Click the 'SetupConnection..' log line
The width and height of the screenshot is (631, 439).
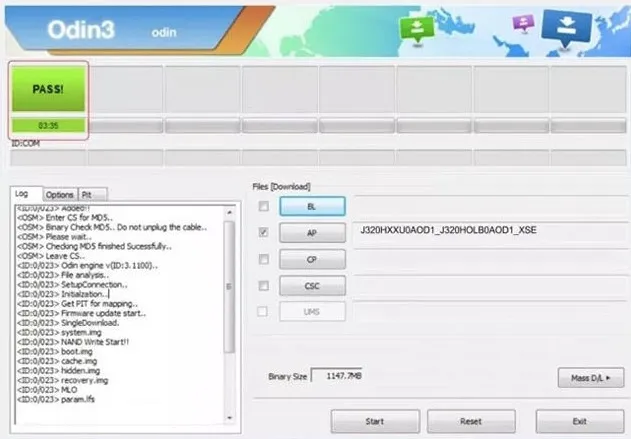coord(72,284)
